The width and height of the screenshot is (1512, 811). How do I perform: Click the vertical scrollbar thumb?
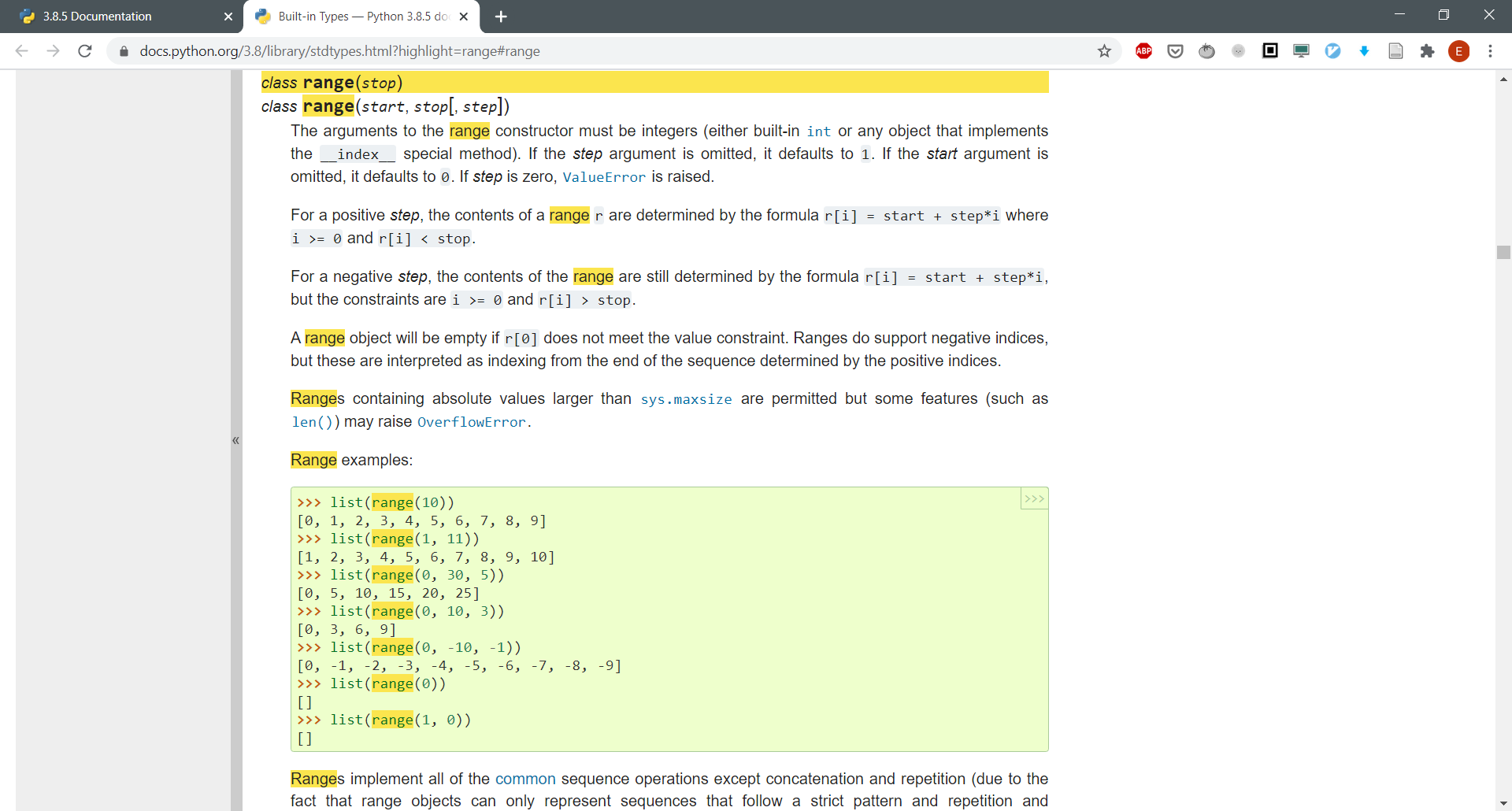(1503, 252)
